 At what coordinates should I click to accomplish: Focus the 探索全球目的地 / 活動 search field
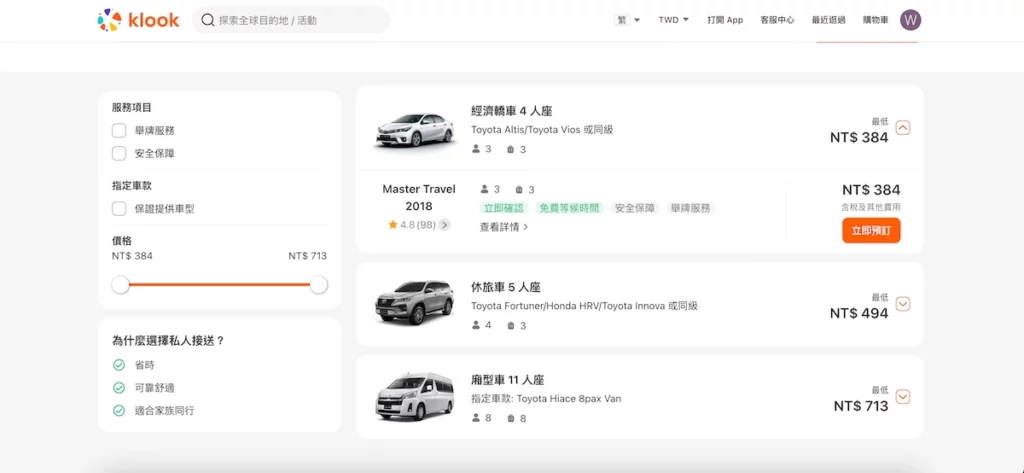[291, 20]
